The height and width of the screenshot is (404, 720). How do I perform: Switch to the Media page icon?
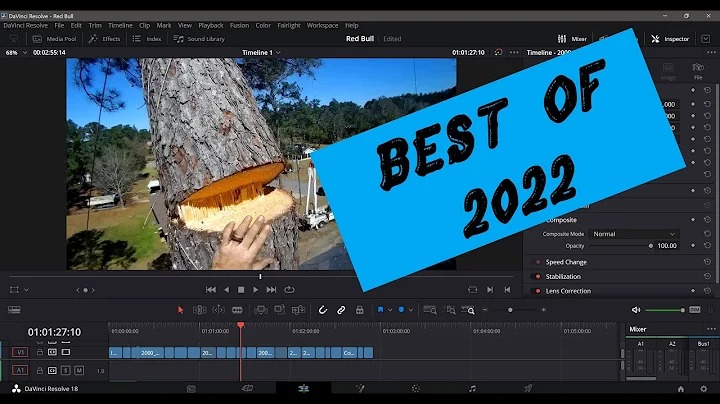tap(191, 389)
